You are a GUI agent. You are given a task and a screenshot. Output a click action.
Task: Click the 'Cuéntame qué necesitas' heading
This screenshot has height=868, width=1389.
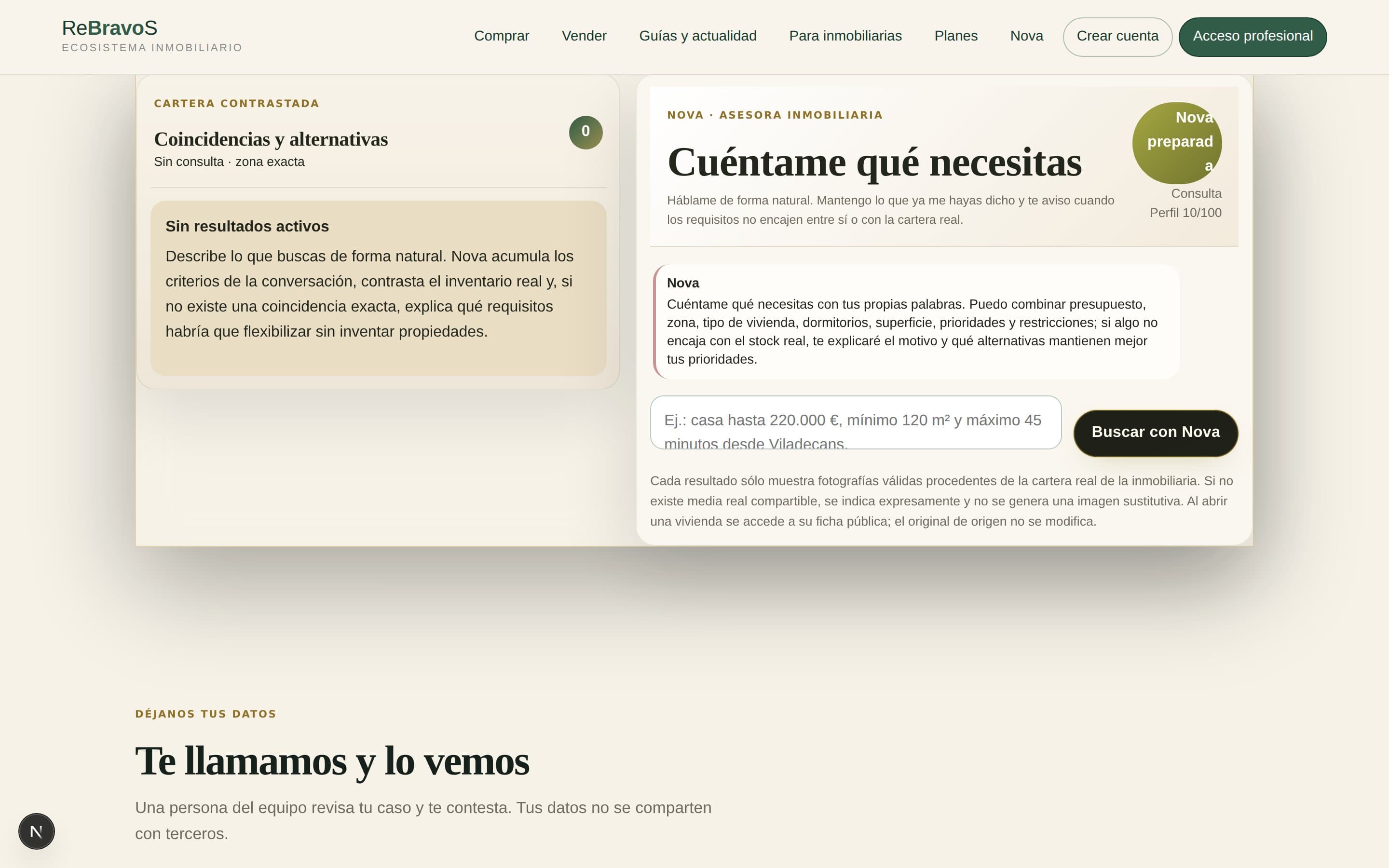(874, 163)
